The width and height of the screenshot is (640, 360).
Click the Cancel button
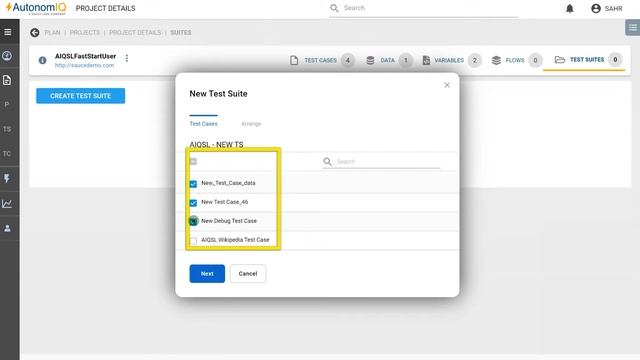click(248, 273)
